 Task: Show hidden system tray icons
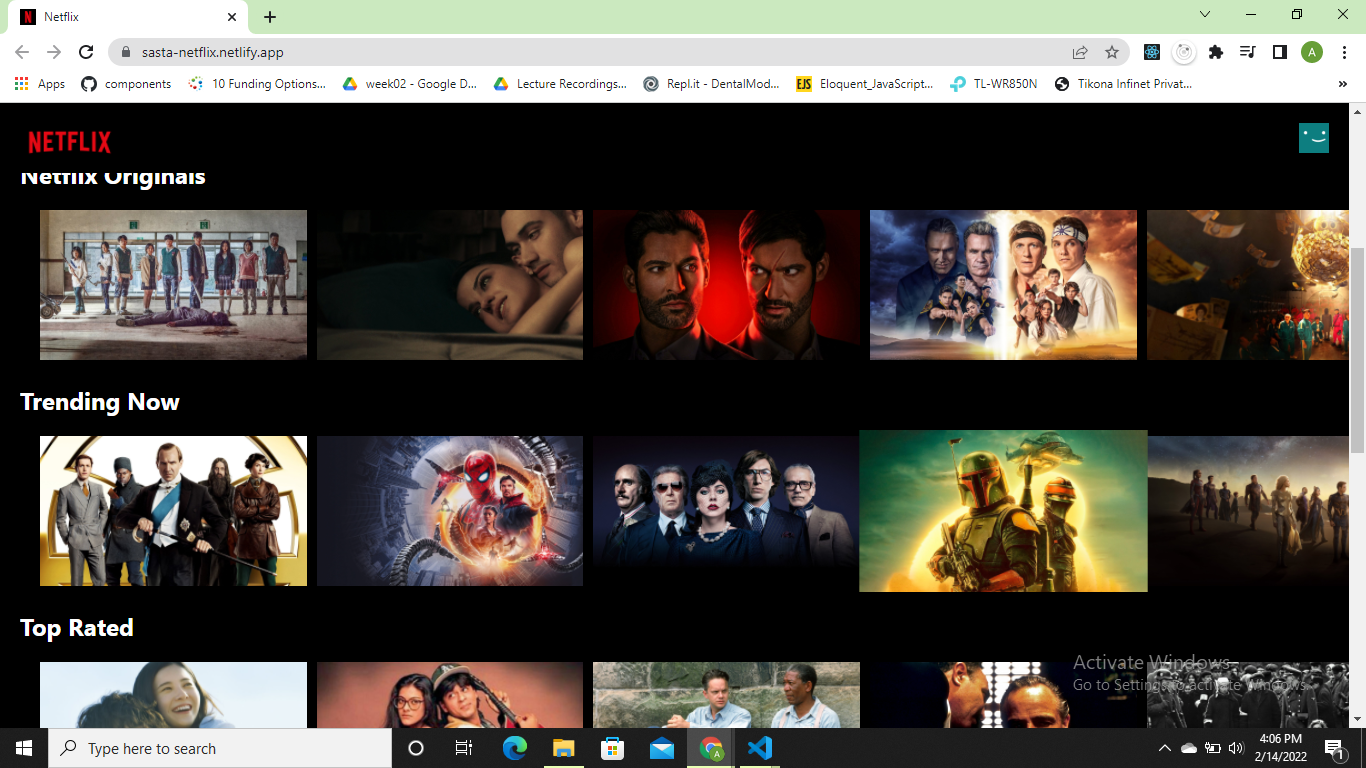[1164, 748]
